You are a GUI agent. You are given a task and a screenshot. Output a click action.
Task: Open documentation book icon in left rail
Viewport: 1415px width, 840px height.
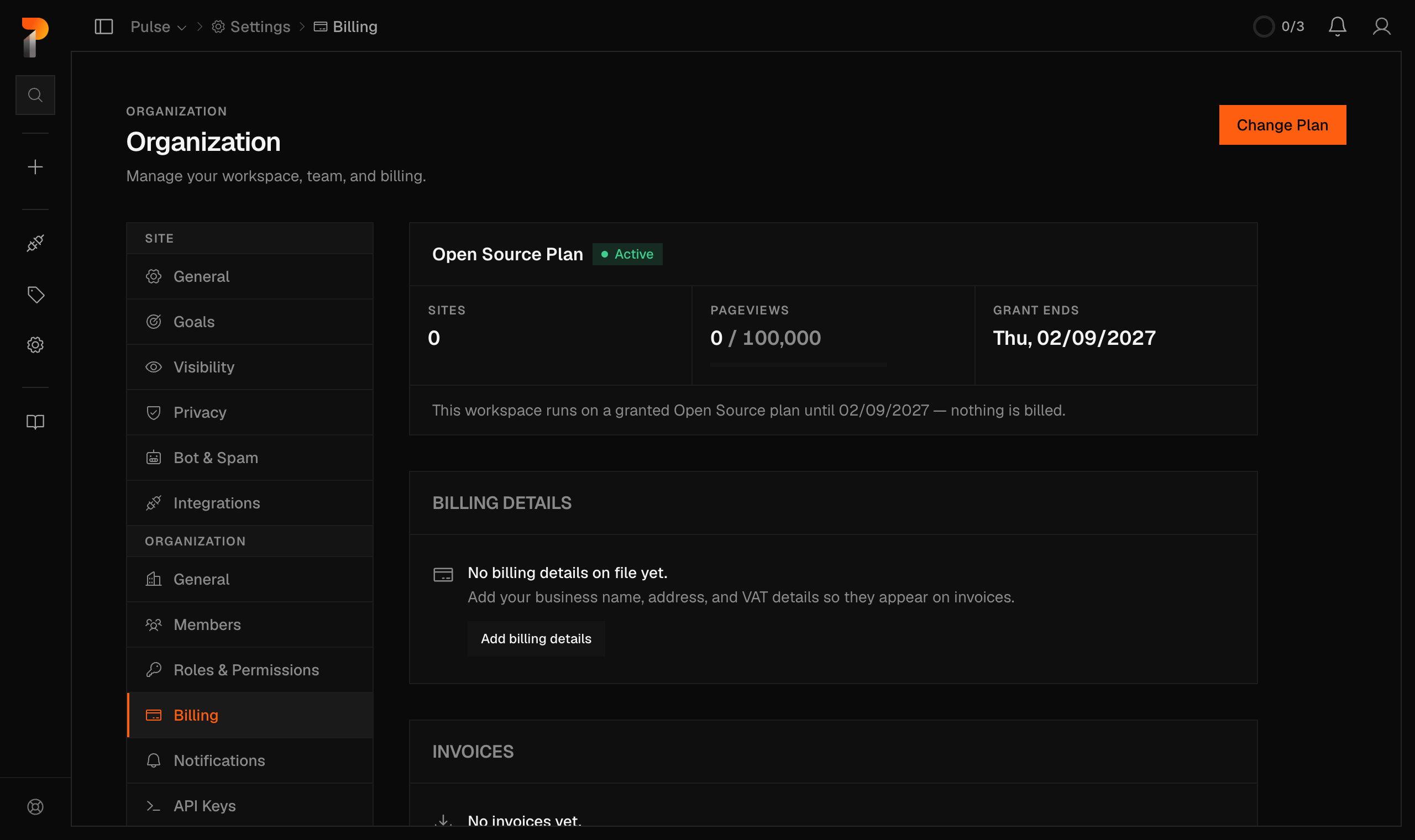pos(35,422)
